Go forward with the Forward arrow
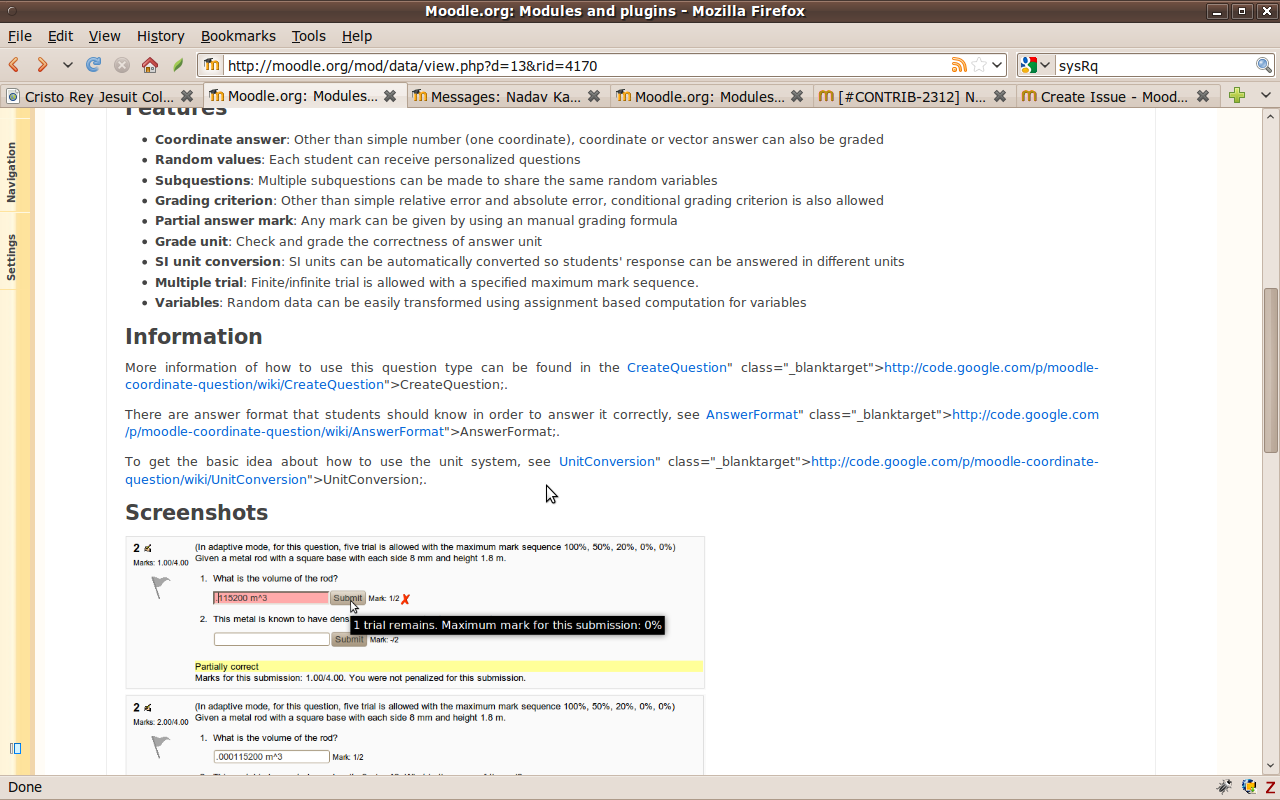Image resolution: width=1280 pixels, height=800 pixels. coord(42,65)
